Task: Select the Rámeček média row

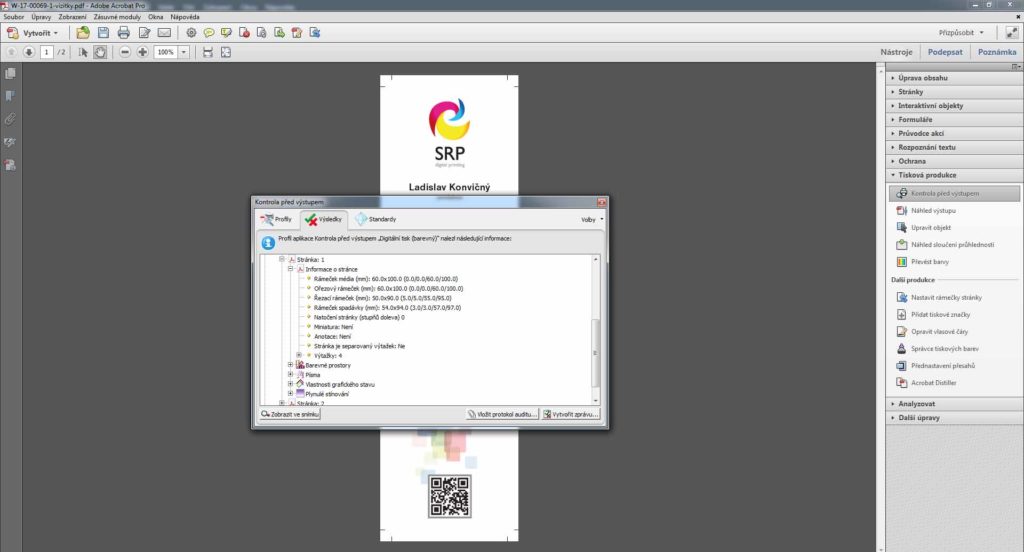Action: tap(386, 279)
